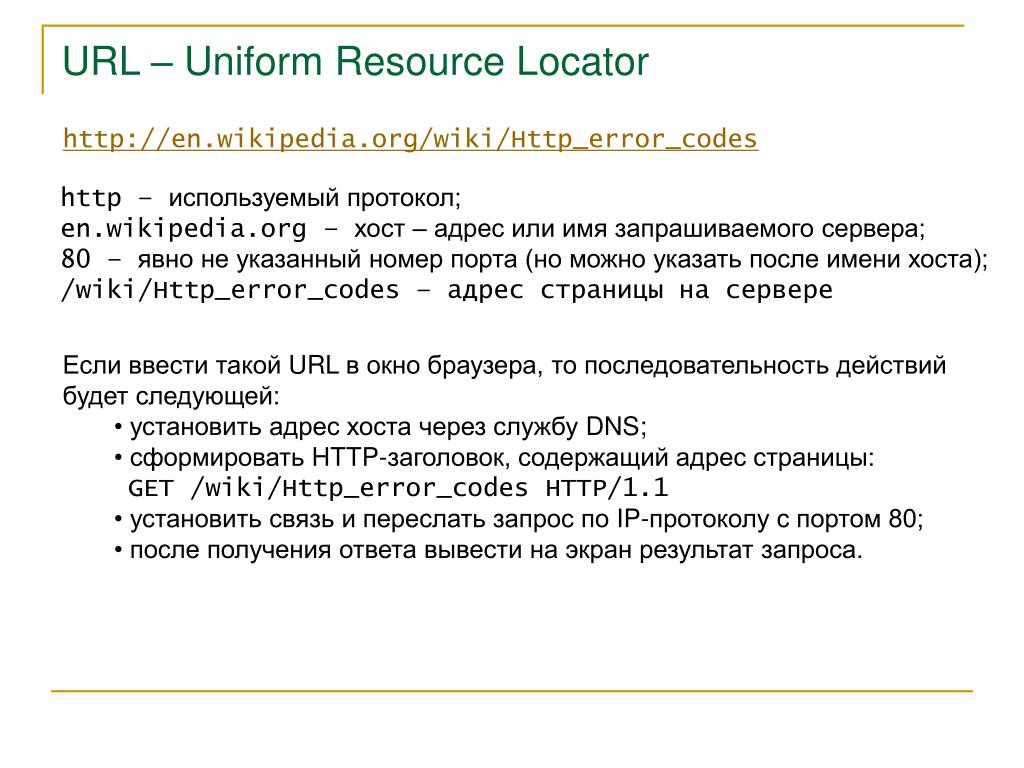Select bullet 'установить адрес хоста через службу DNS;'
This screenshot has width=1024, height=768.
click(x=380, y=427)
